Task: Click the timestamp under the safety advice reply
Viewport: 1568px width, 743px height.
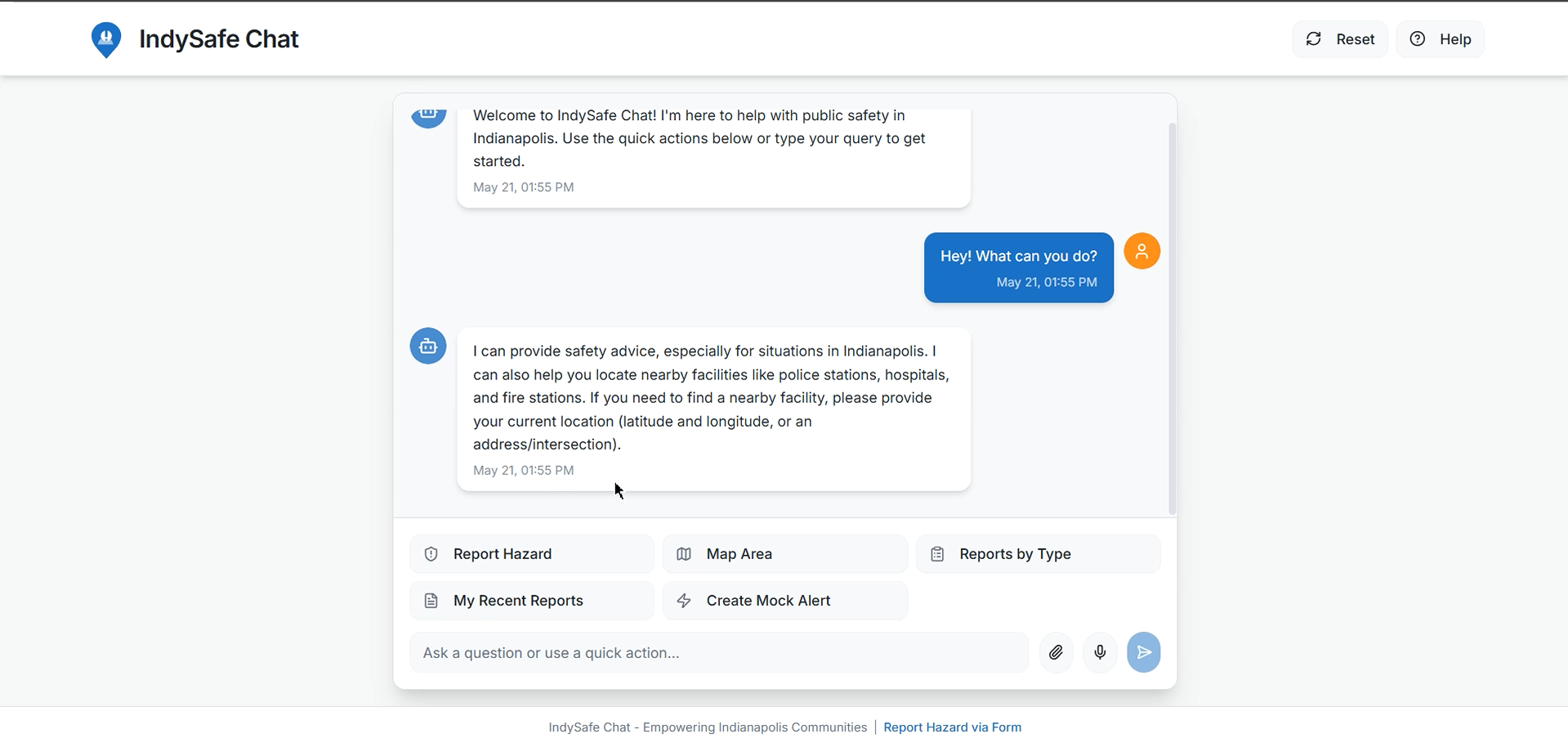Action: coord(524,470)
